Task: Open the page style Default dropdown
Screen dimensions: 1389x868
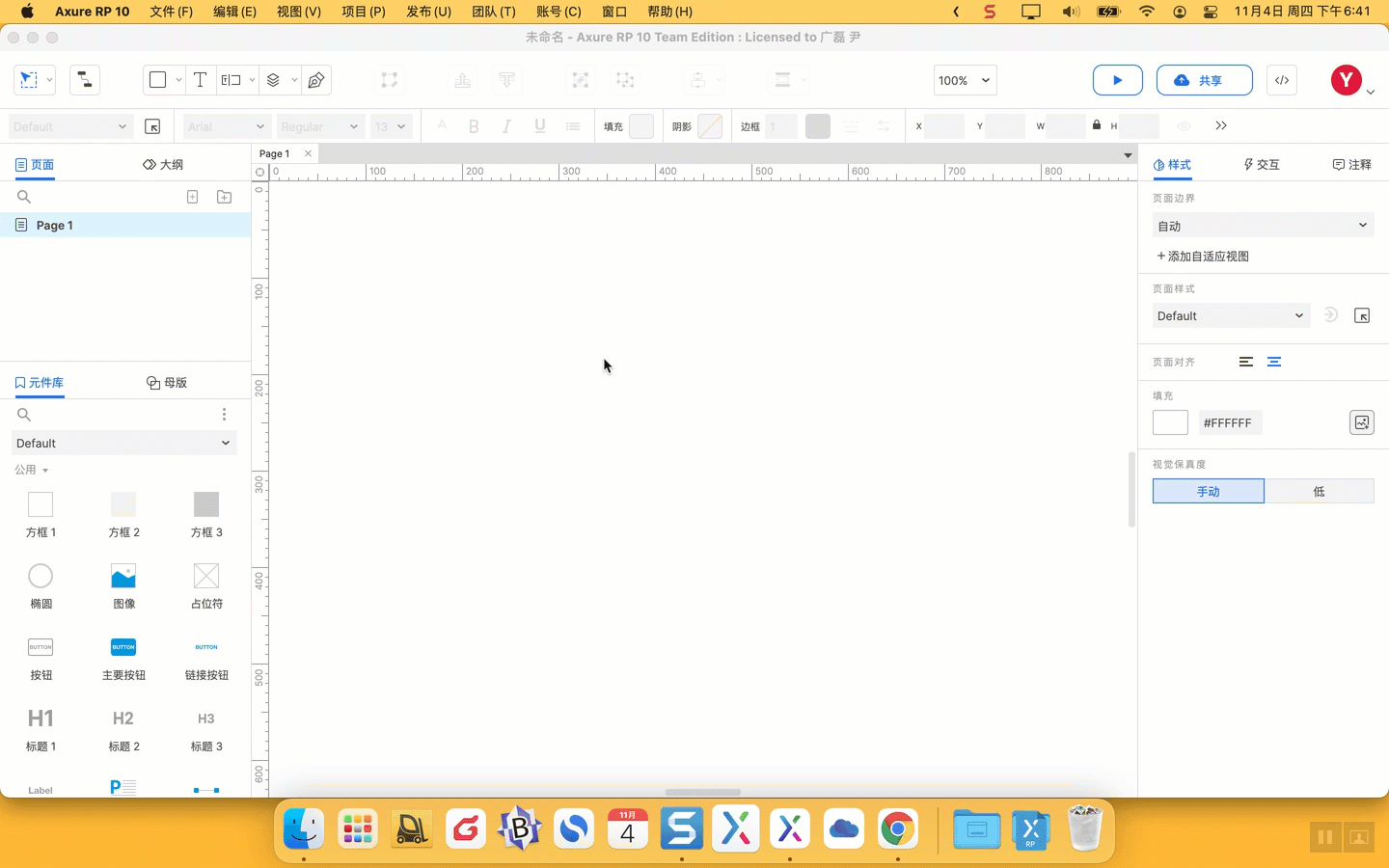Action: [x=1231, y=315]
